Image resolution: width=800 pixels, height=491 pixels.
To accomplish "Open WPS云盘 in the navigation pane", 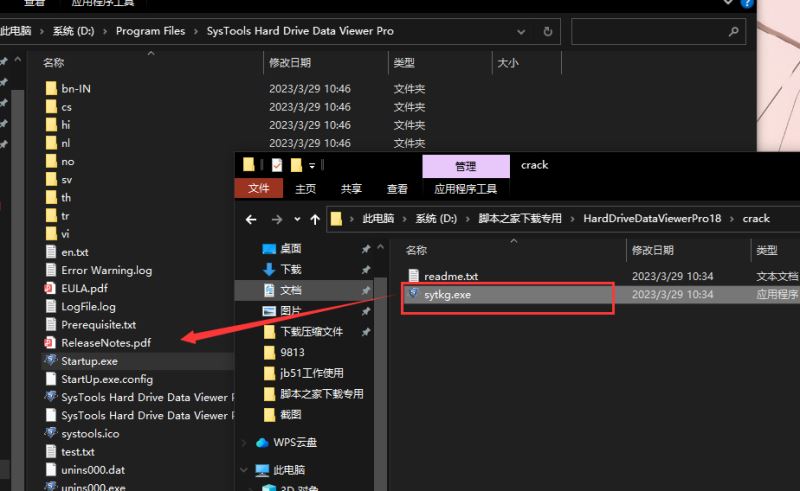I will [x=294, y=443].
